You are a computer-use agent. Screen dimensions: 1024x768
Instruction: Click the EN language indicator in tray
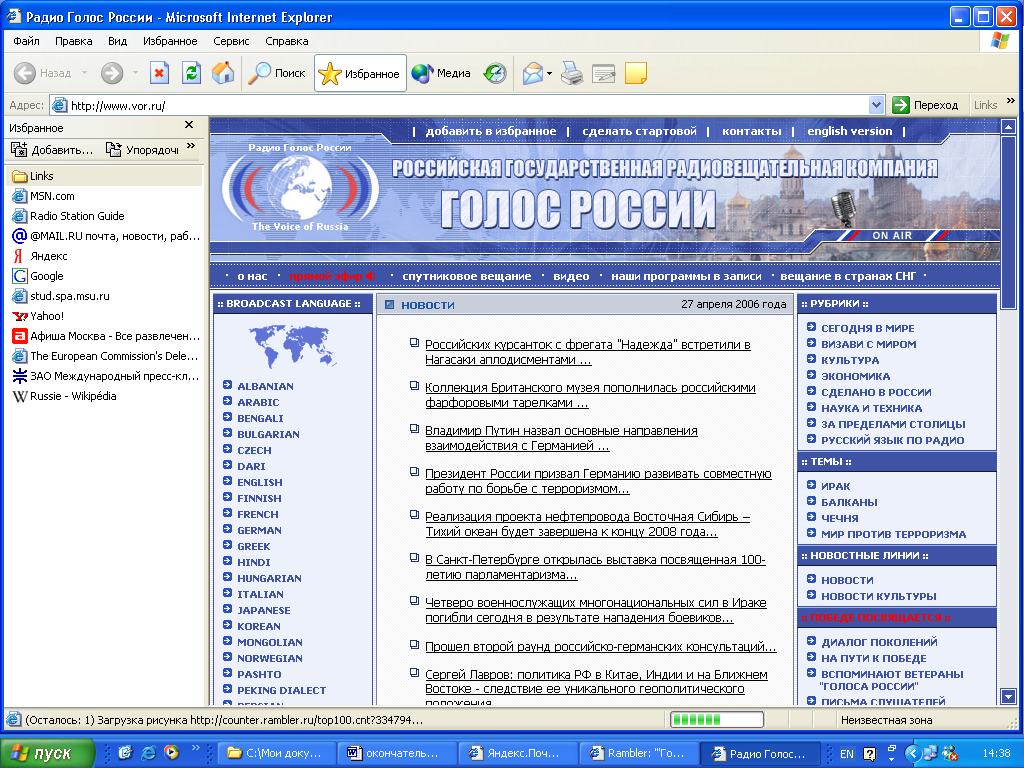coord(846,754)
